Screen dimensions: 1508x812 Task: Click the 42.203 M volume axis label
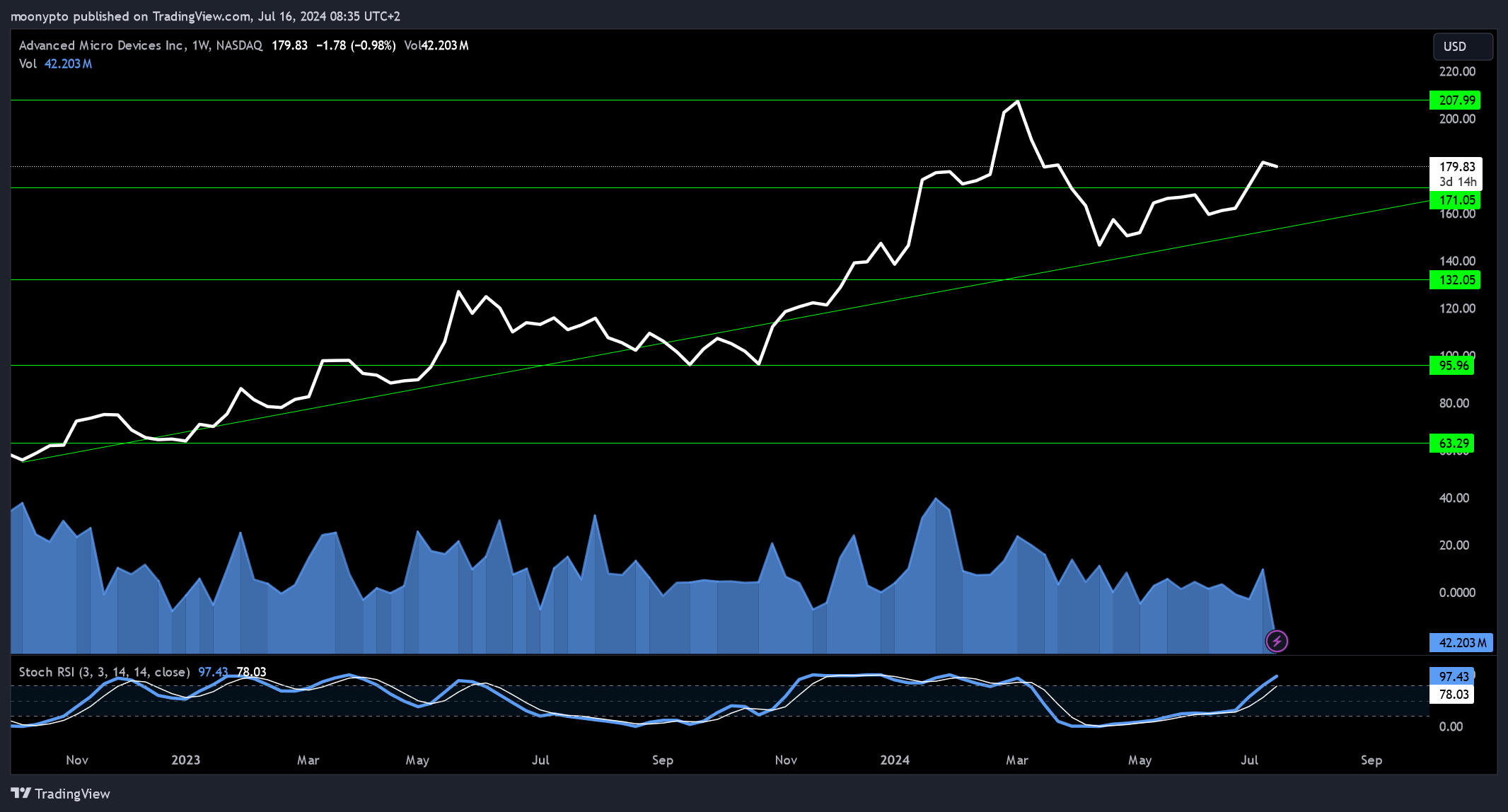click(x=1461, y=643)
